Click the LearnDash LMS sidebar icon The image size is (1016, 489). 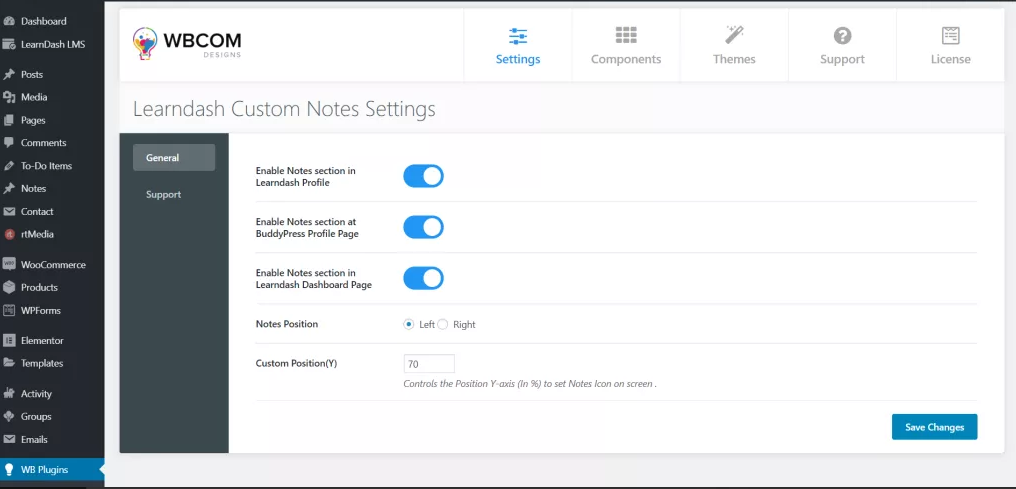click(9, 45)
